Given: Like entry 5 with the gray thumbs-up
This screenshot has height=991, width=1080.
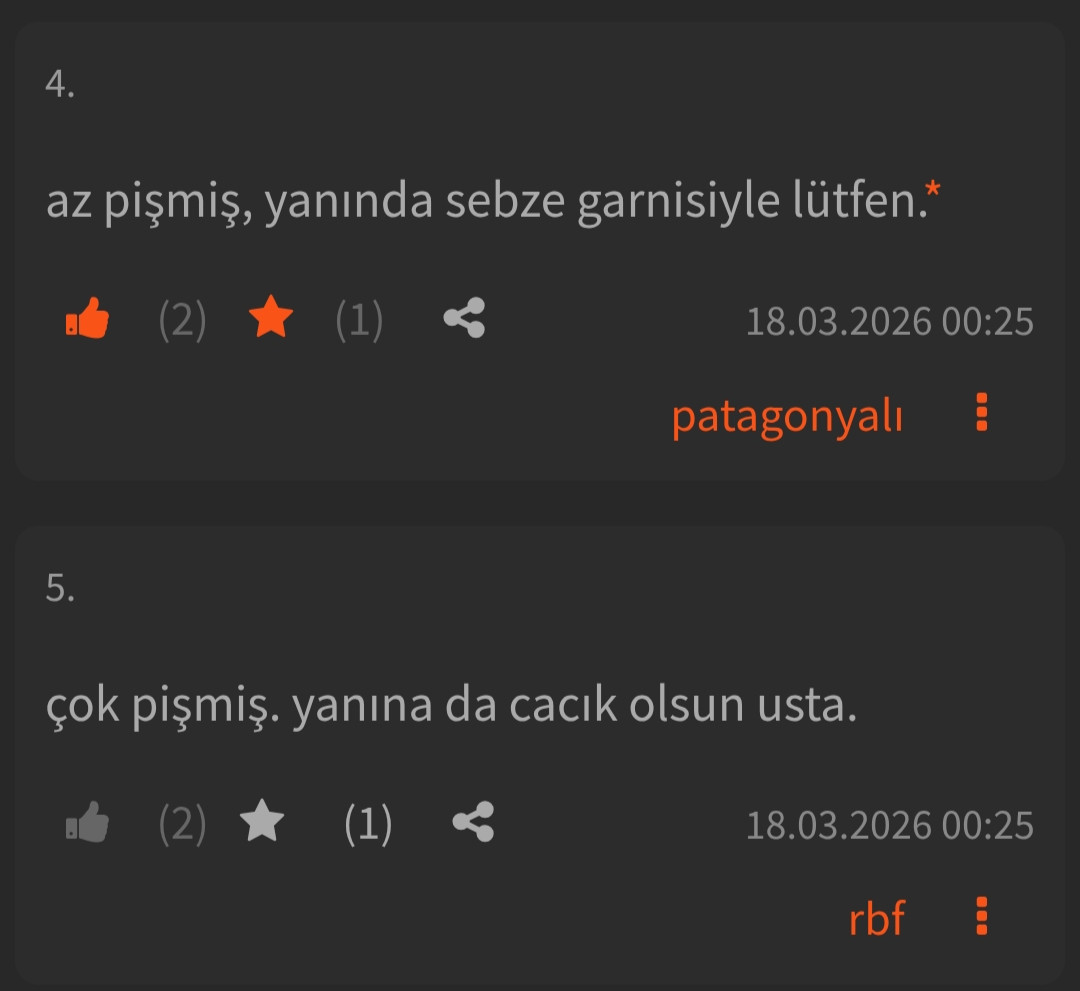Looking at the screenshot, I should click(x=88, y=825).
